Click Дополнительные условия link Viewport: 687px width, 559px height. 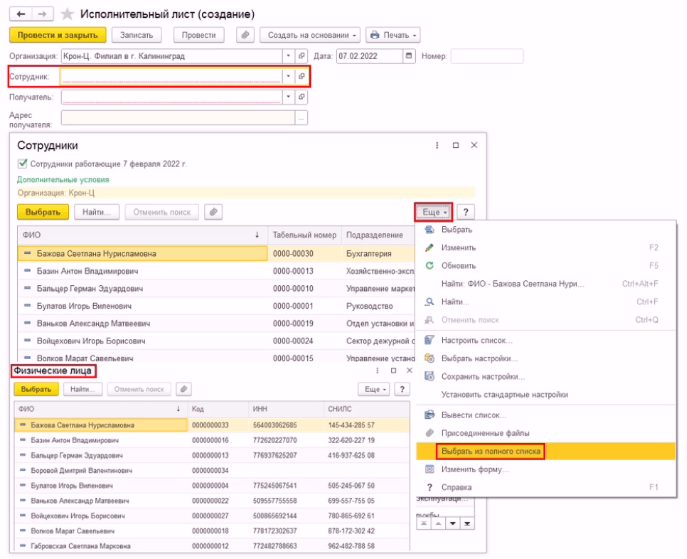63,180
